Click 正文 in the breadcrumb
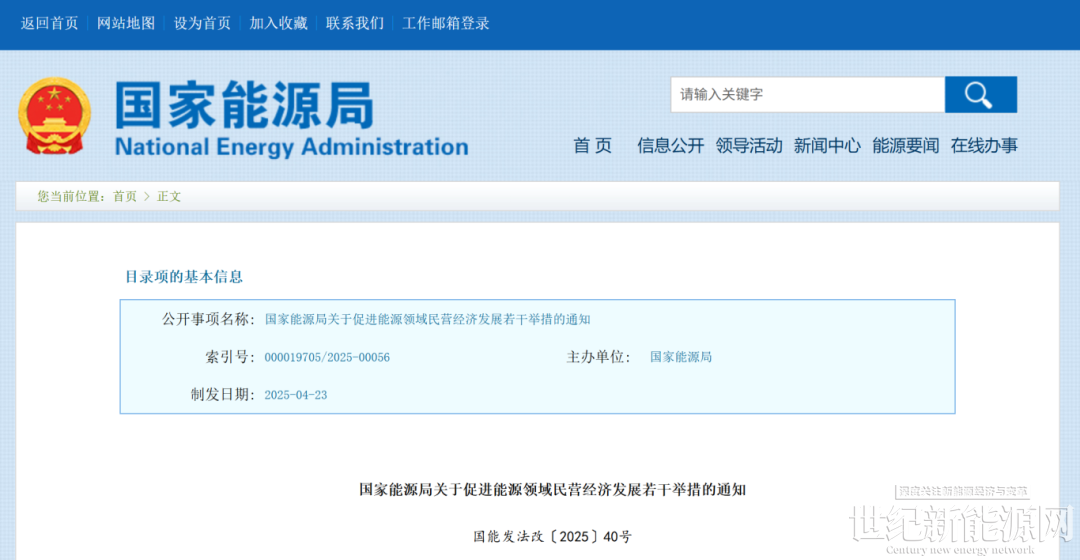 point(169,196)
